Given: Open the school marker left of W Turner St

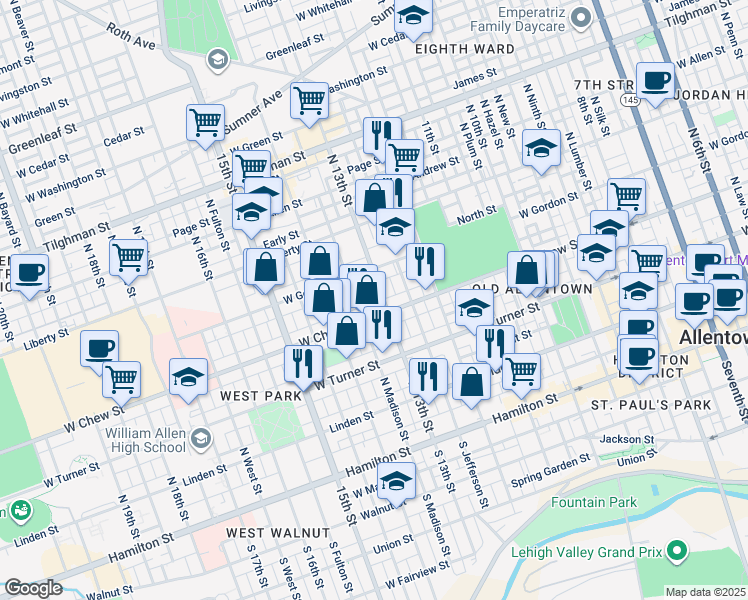Looking at the screenshot, I should click(x=474, y=308).
